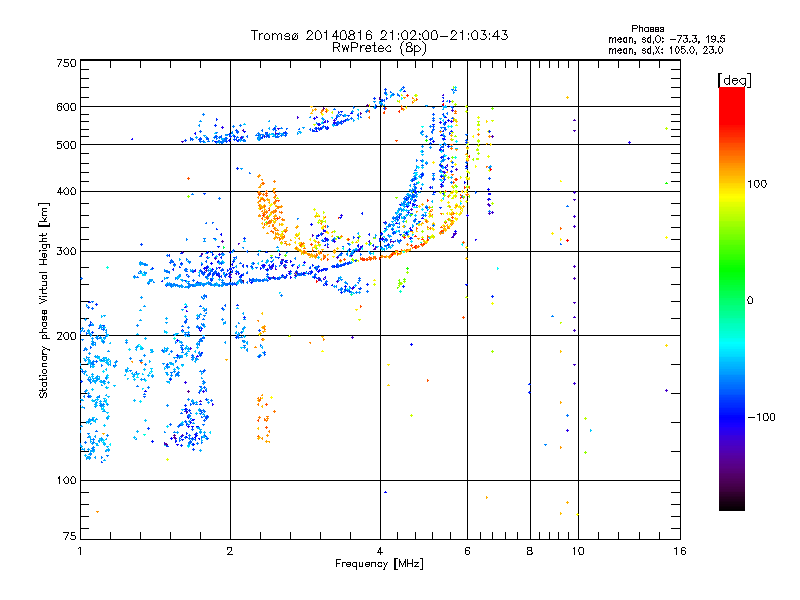Click the 'RwPretec (8p)' subtitle
800x600 pixels.
[379, 48]
